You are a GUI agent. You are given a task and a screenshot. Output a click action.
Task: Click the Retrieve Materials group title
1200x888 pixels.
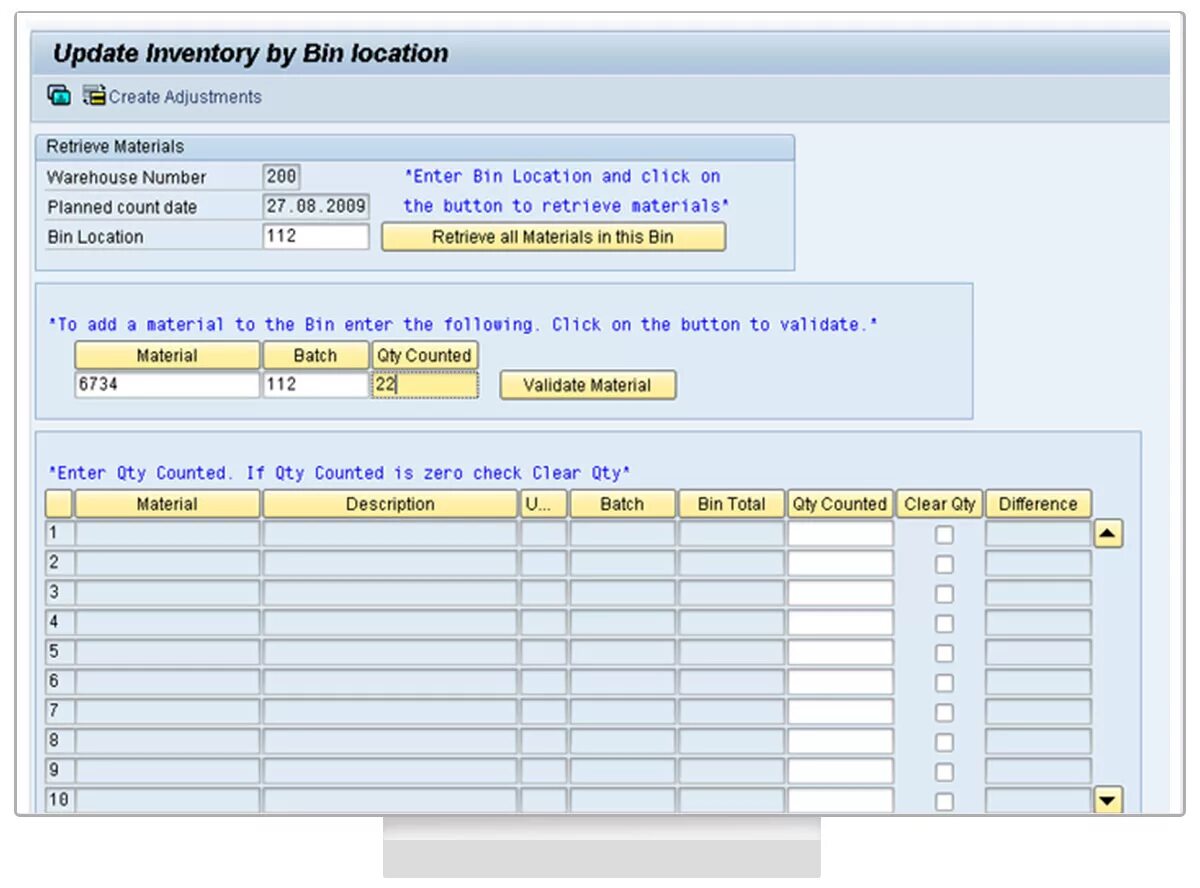116,147
